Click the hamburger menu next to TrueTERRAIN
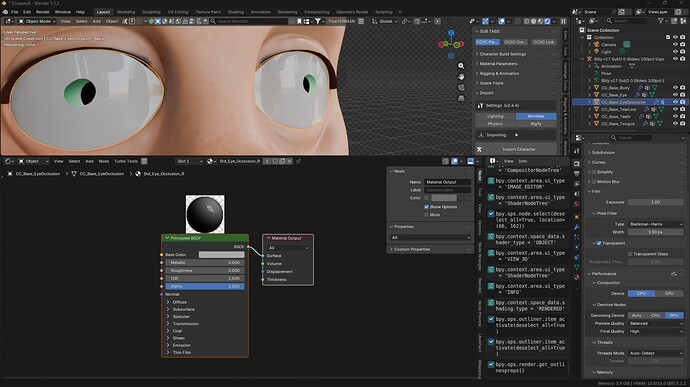690x387 pixels. (x=361, y=21)
